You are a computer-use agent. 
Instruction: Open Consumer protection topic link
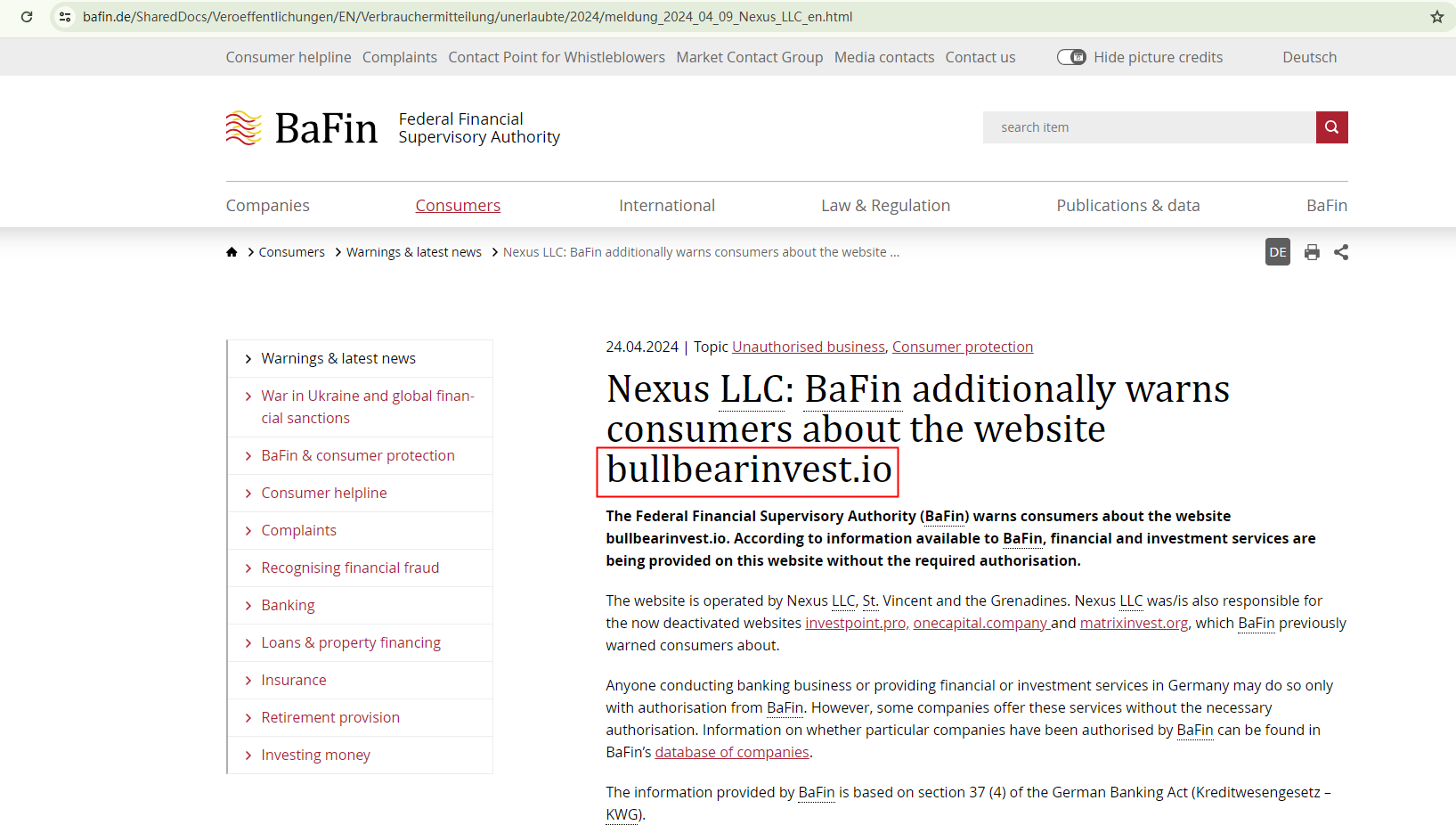point(963,347)
